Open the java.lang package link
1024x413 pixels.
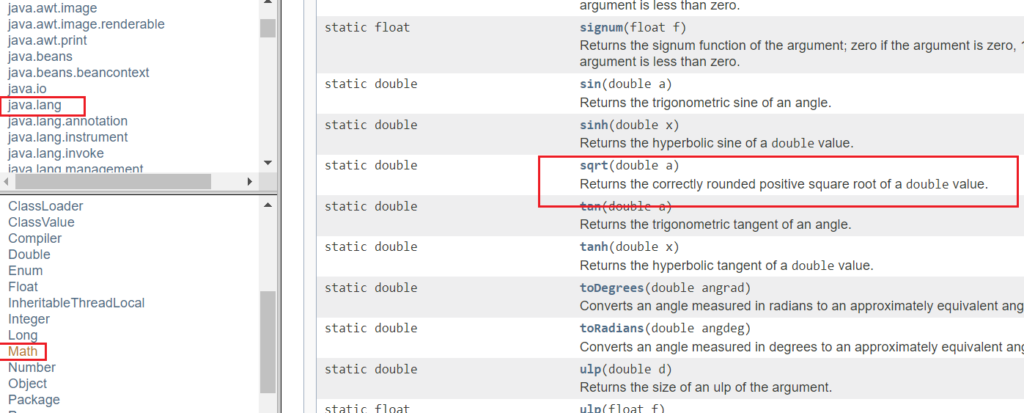point(35,105)
